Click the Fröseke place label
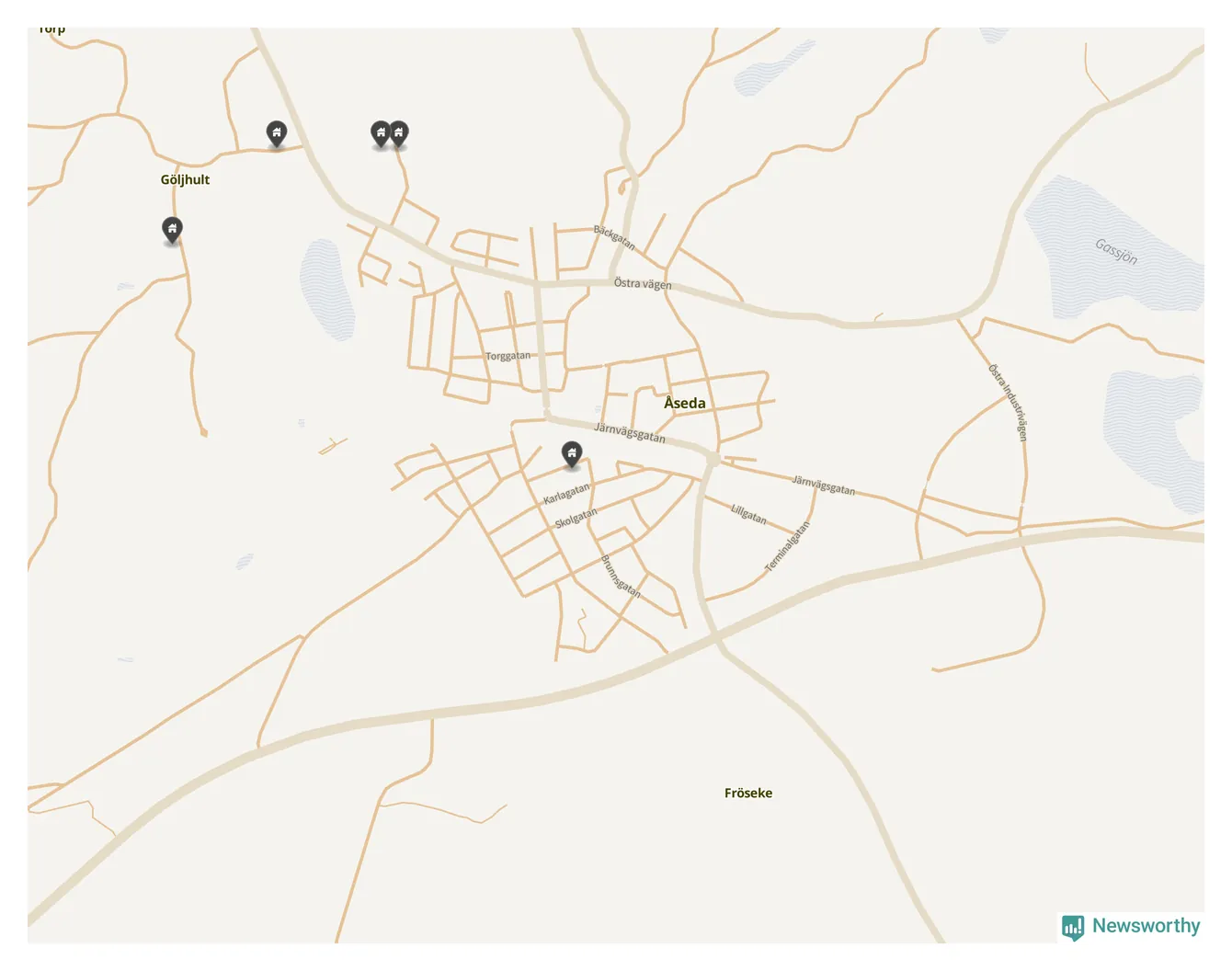 tap(748, 793)
